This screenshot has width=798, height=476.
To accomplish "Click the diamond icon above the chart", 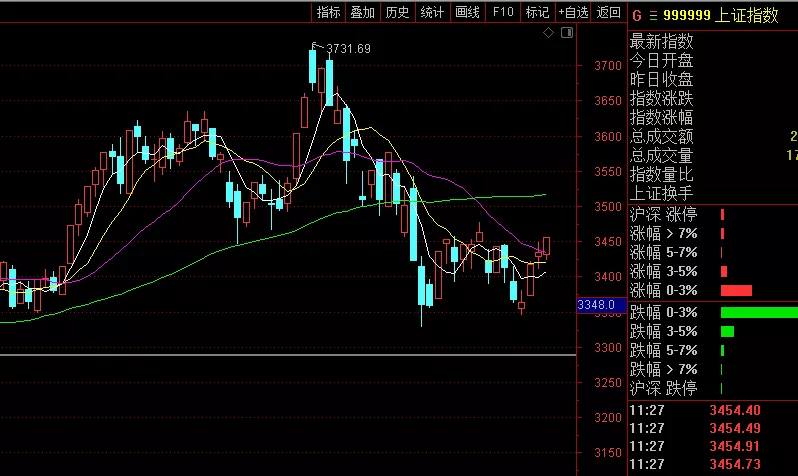I will 549,33.
